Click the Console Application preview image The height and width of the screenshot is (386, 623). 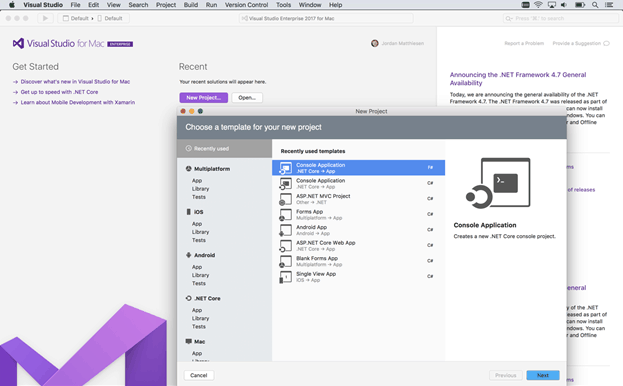(498, 183)
